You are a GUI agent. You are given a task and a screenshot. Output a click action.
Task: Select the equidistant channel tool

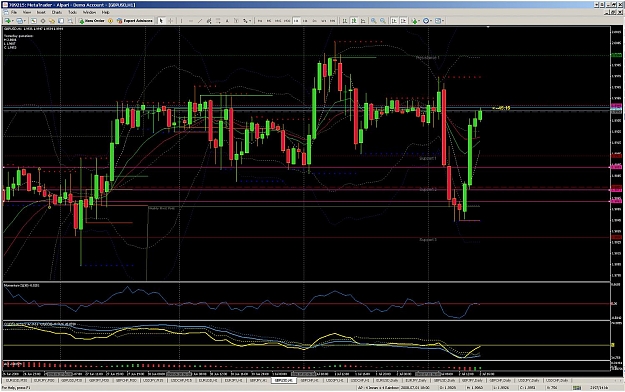[x=209, y=20]
